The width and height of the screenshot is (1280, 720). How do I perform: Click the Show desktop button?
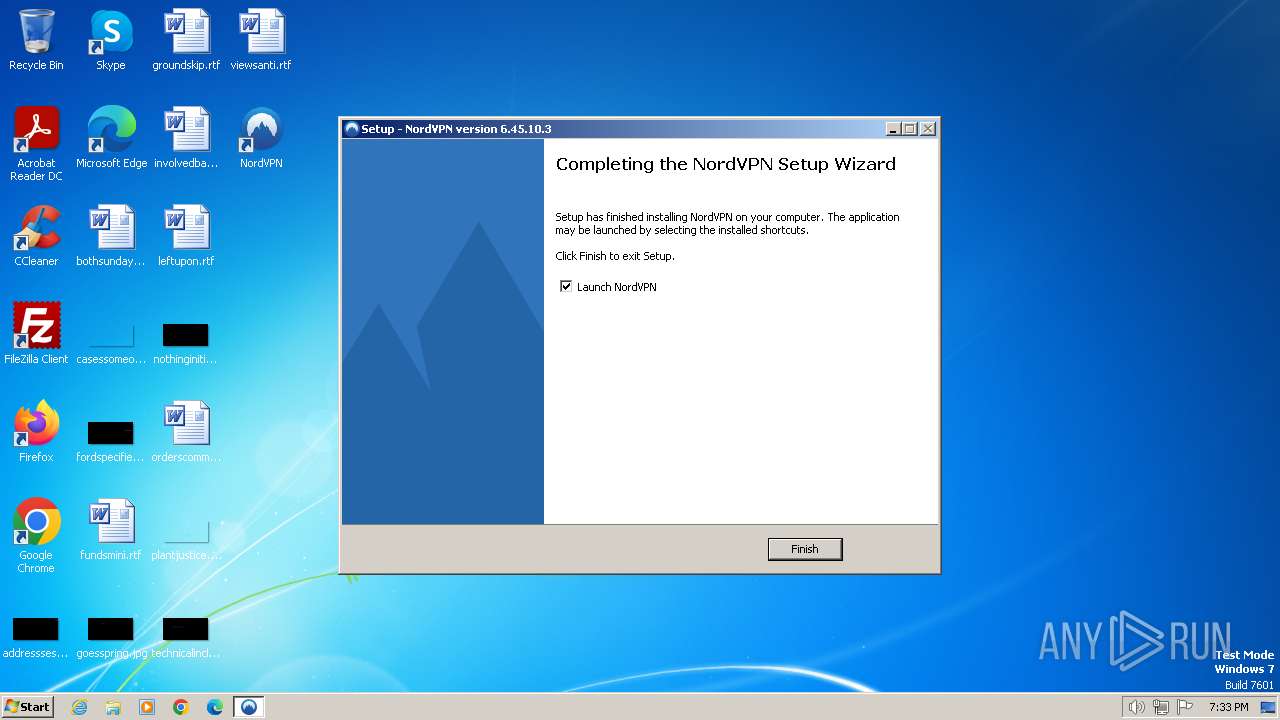[1268, 707]
